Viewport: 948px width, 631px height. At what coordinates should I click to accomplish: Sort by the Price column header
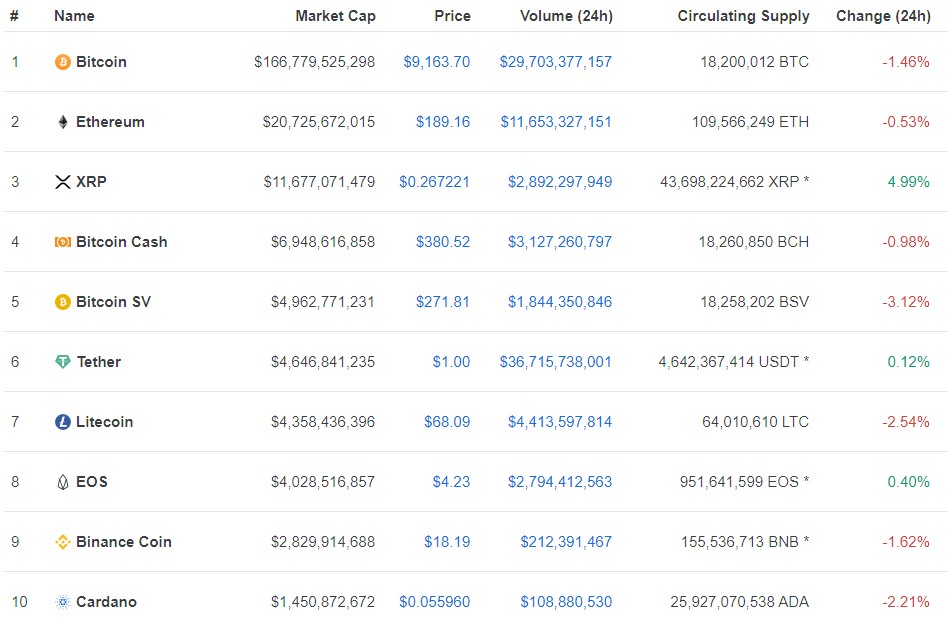(x=452, y=16)
